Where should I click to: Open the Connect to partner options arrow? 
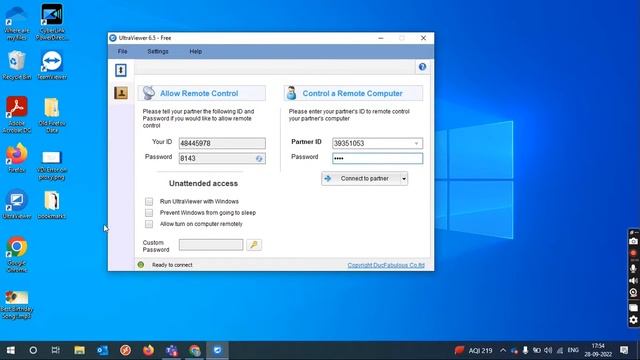[404, 179]
